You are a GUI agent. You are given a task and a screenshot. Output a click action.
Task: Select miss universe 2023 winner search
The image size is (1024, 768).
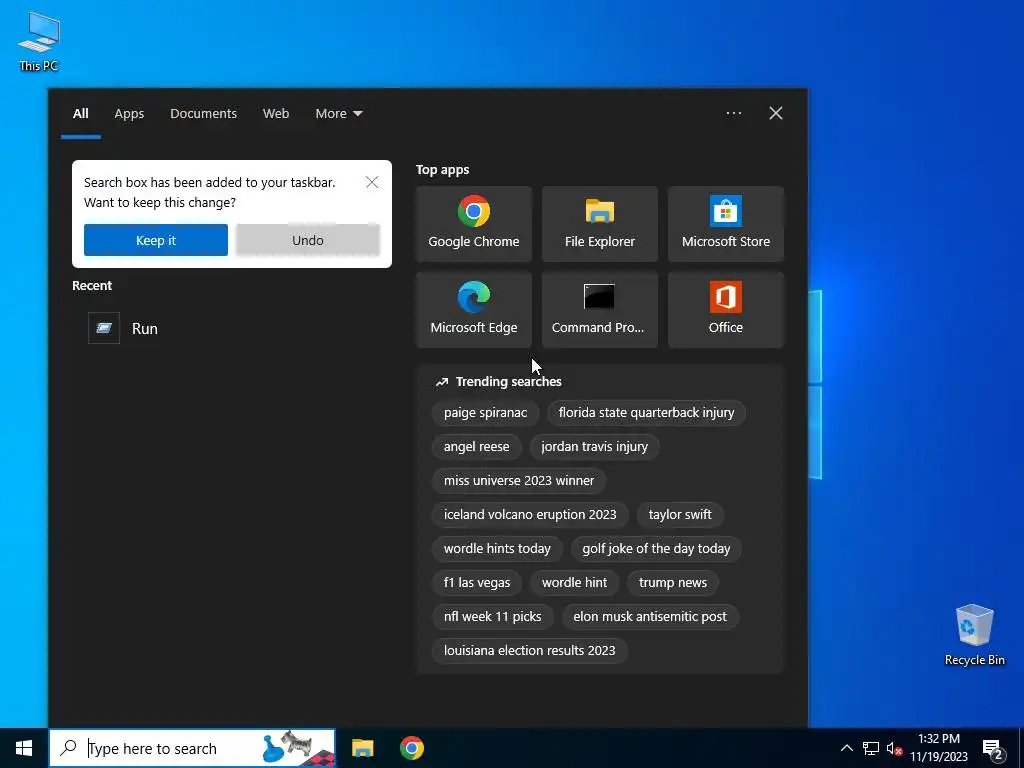[x=519, y=481]
